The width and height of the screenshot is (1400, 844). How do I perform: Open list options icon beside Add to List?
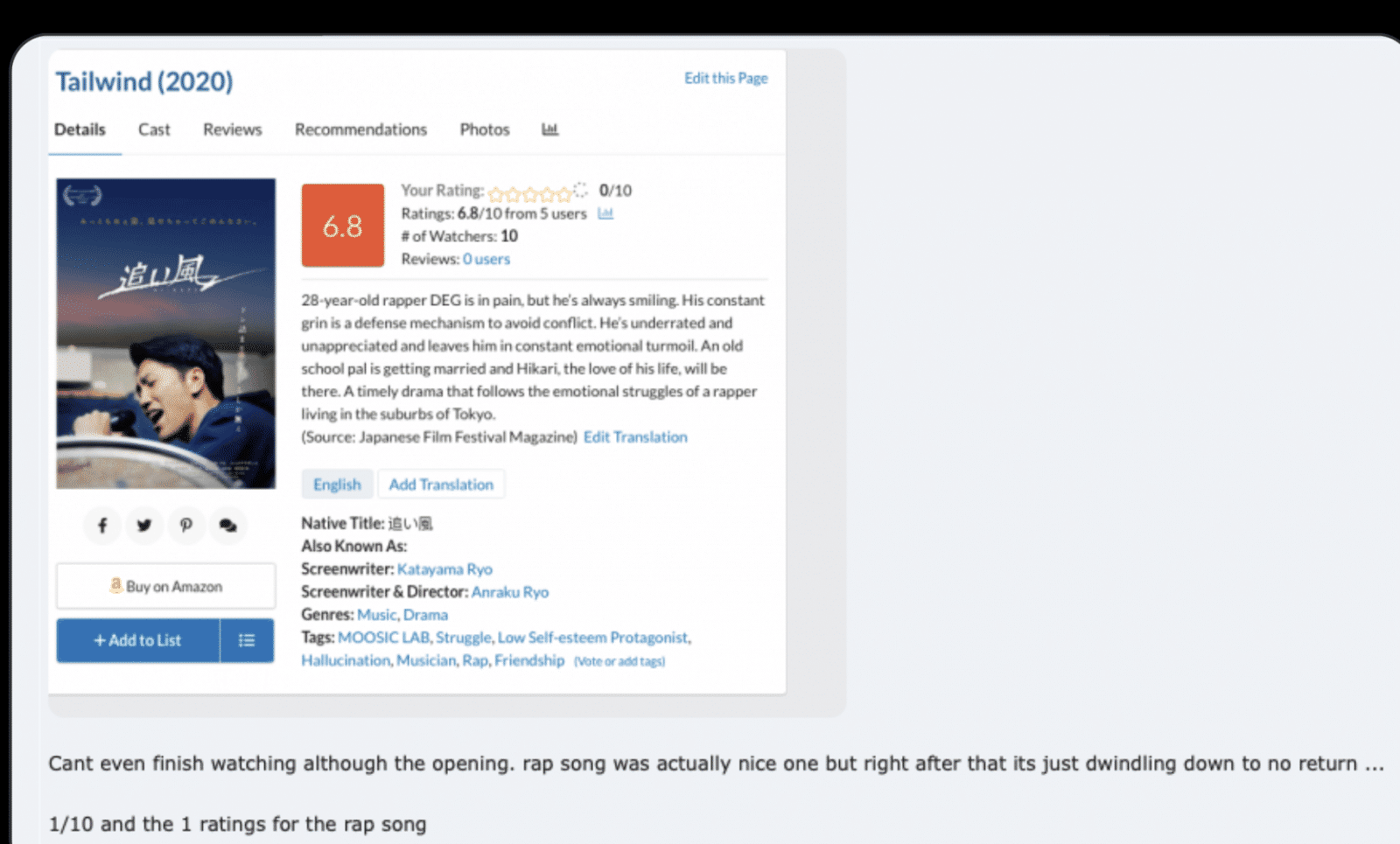pyautogui.click(x=247, y=640)
